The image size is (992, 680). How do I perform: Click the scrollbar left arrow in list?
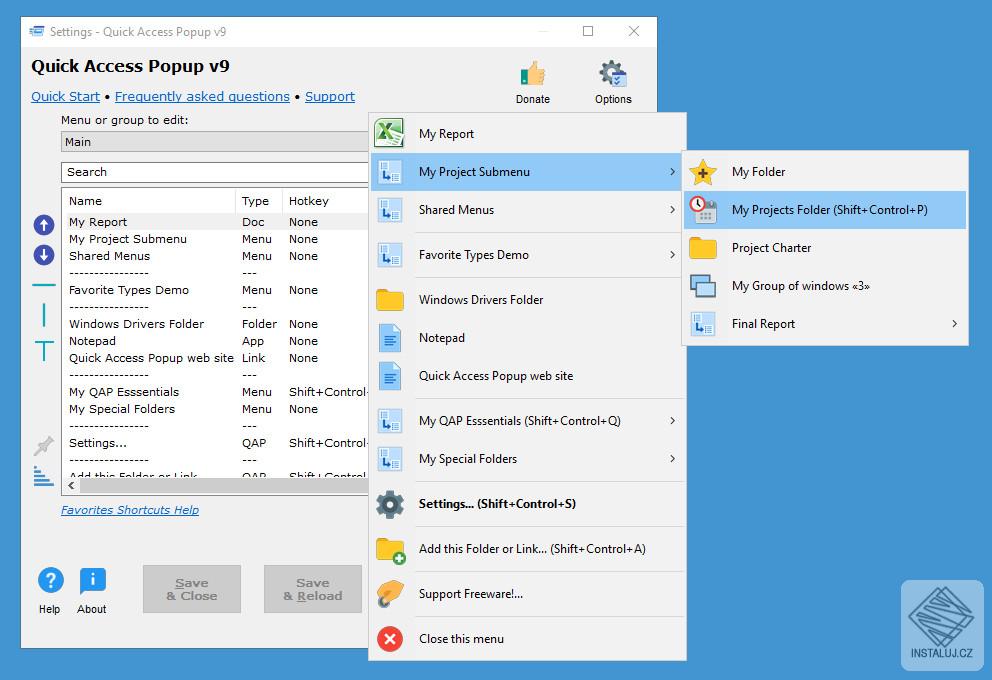pyautogui.click(x=71, y=486)
